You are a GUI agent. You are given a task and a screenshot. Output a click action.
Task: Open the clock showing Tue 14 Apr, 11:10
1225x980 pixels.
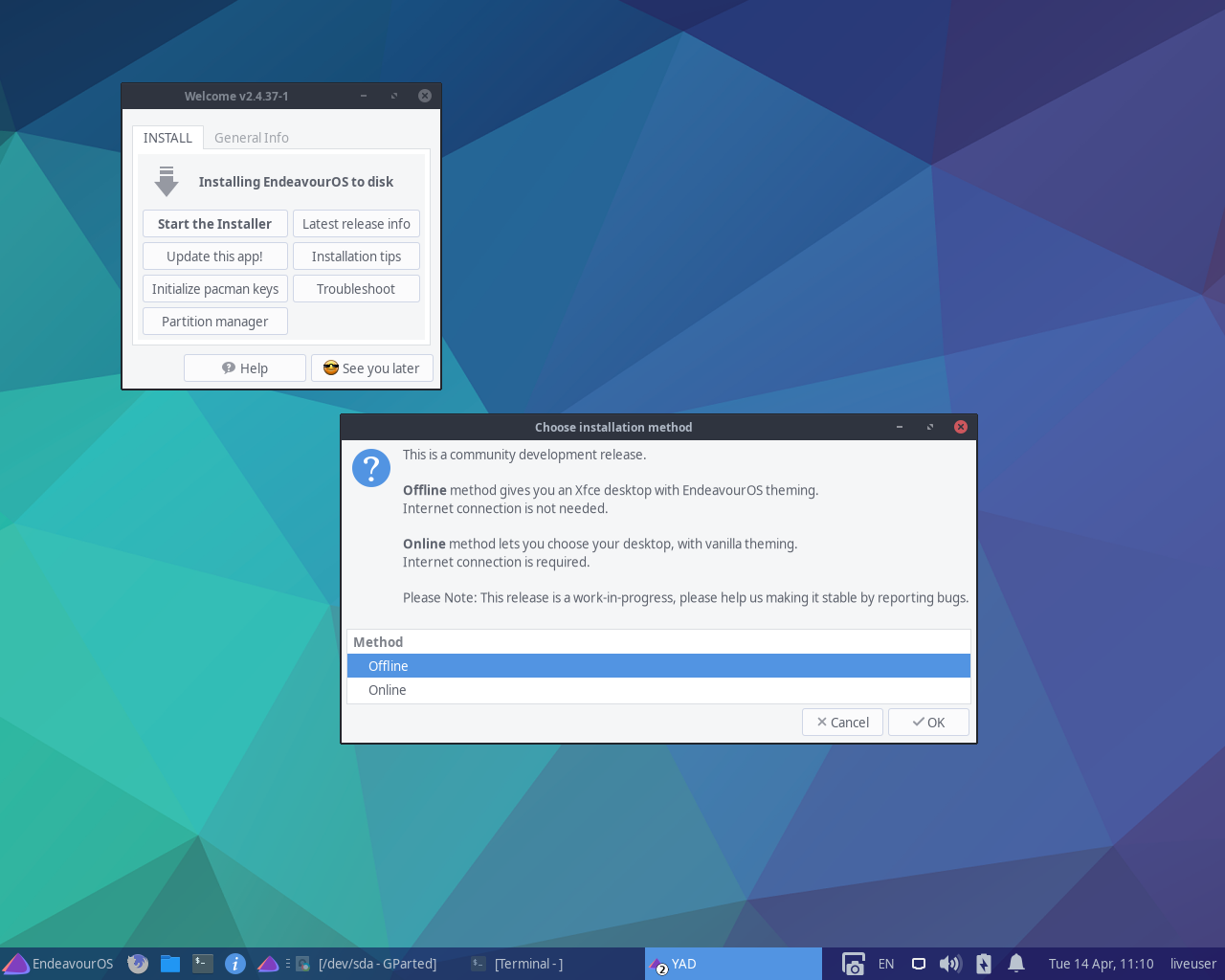click(1101, 964)
